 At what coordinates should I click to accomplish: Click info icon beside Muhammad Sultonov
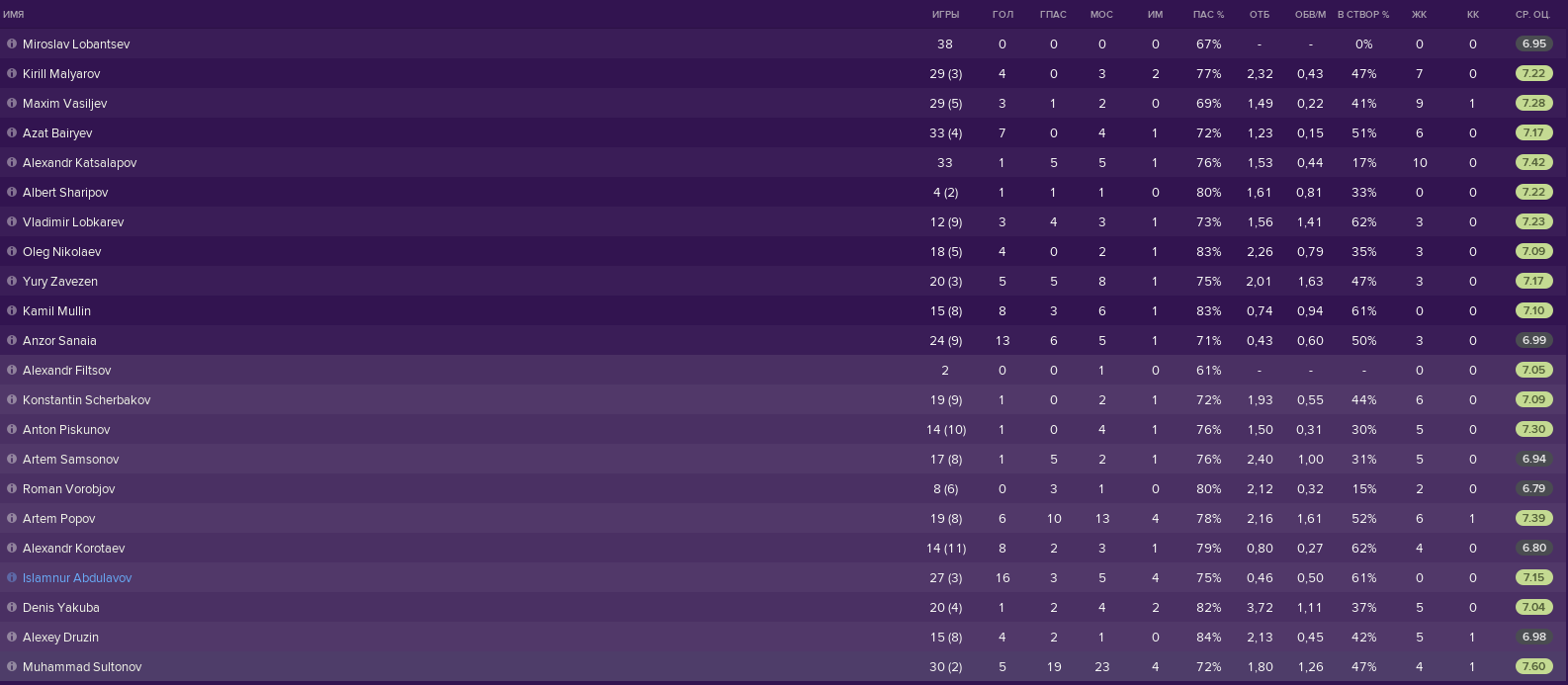point(12,666)
